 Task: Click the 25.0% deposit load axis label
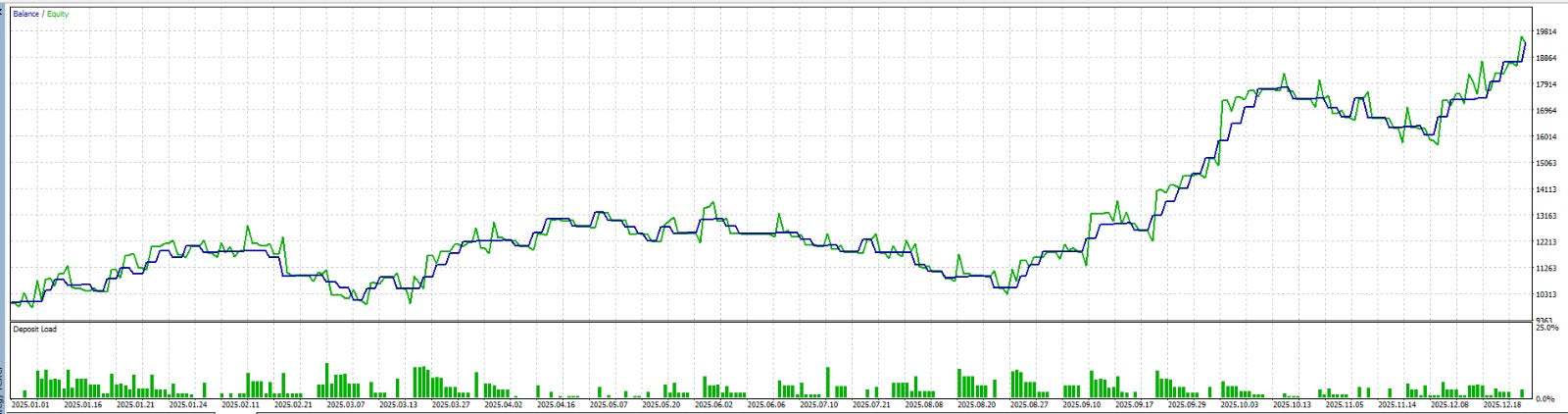(x=1545, y=328)
